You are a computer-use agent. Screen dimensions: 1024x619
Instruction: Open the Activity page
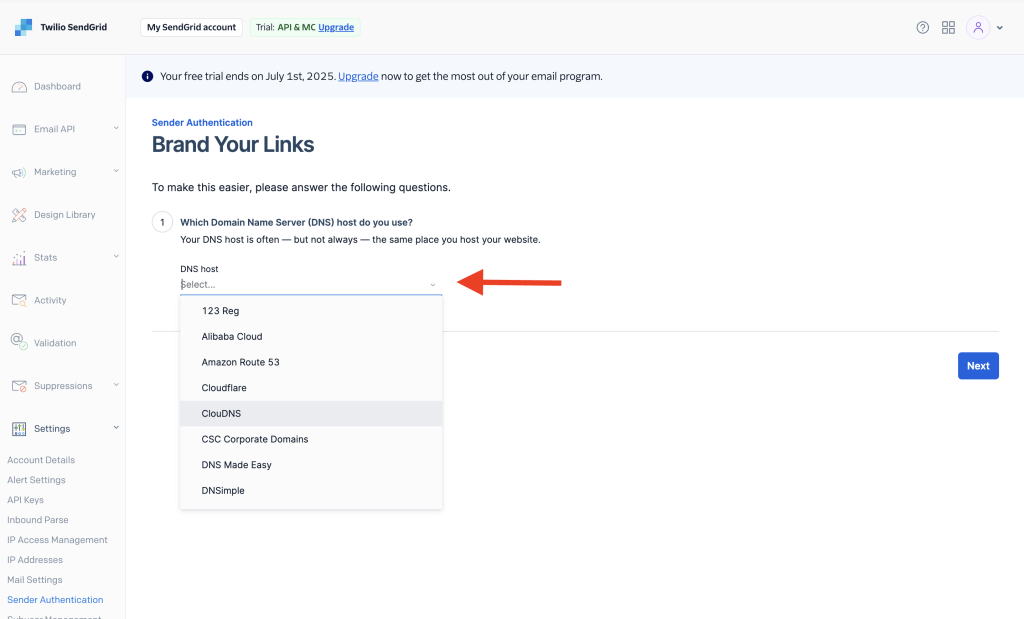[50, 300]
